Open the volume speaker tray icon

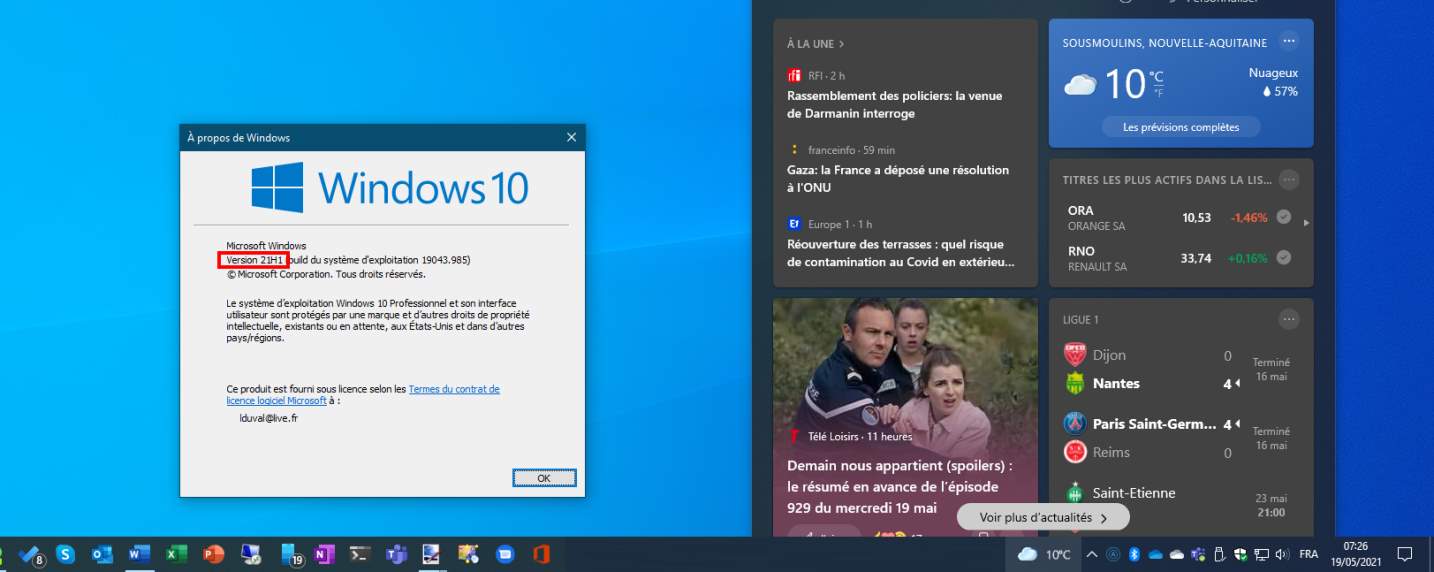tap(1283, 554)
